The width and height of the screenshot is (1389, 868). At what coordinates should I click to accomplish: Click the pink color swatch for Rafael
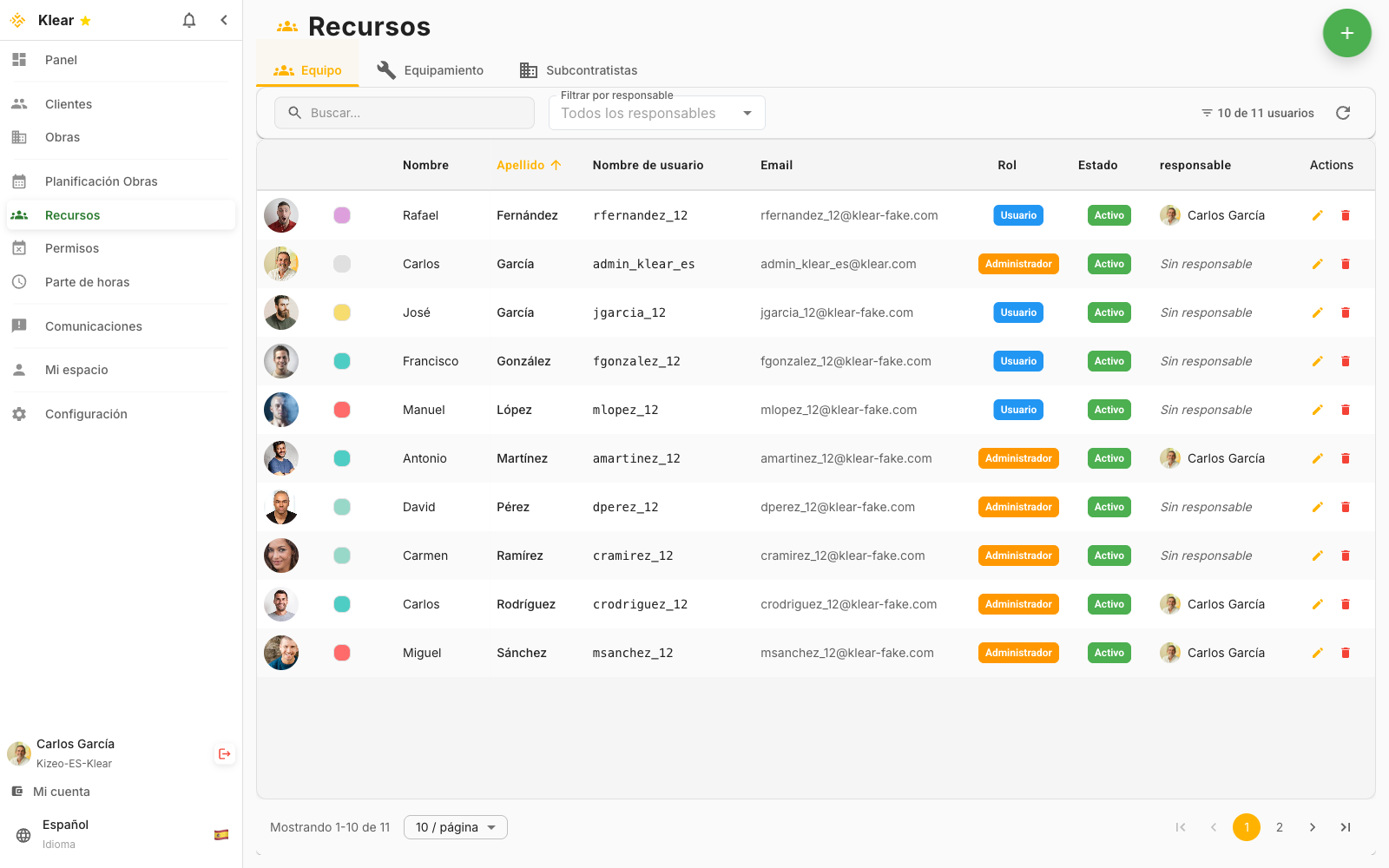342,215
